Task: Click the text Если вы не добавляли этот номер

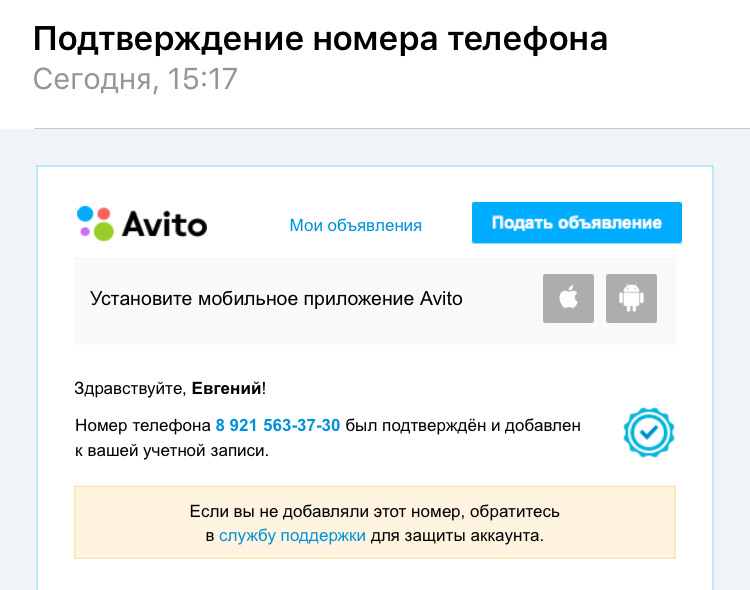Action: (x=326, y=512)
